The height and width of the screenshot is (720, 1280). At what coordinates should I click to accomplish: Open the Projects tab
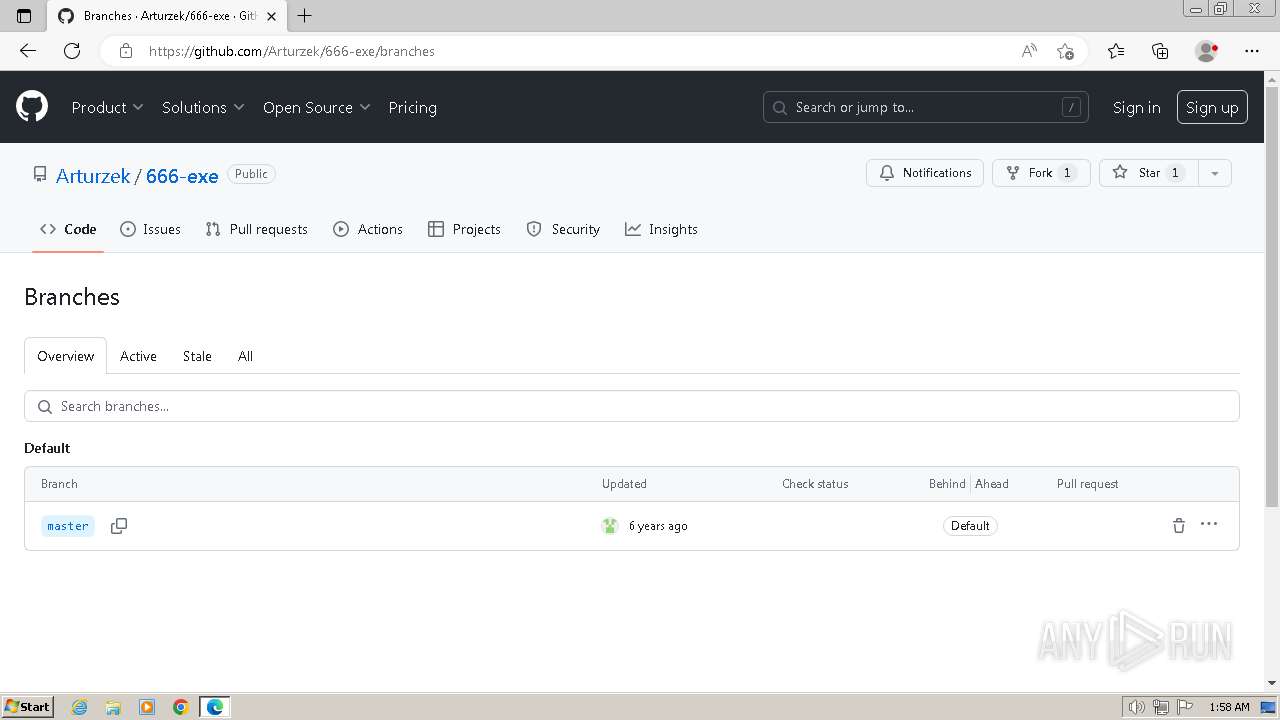click(464, 229)
